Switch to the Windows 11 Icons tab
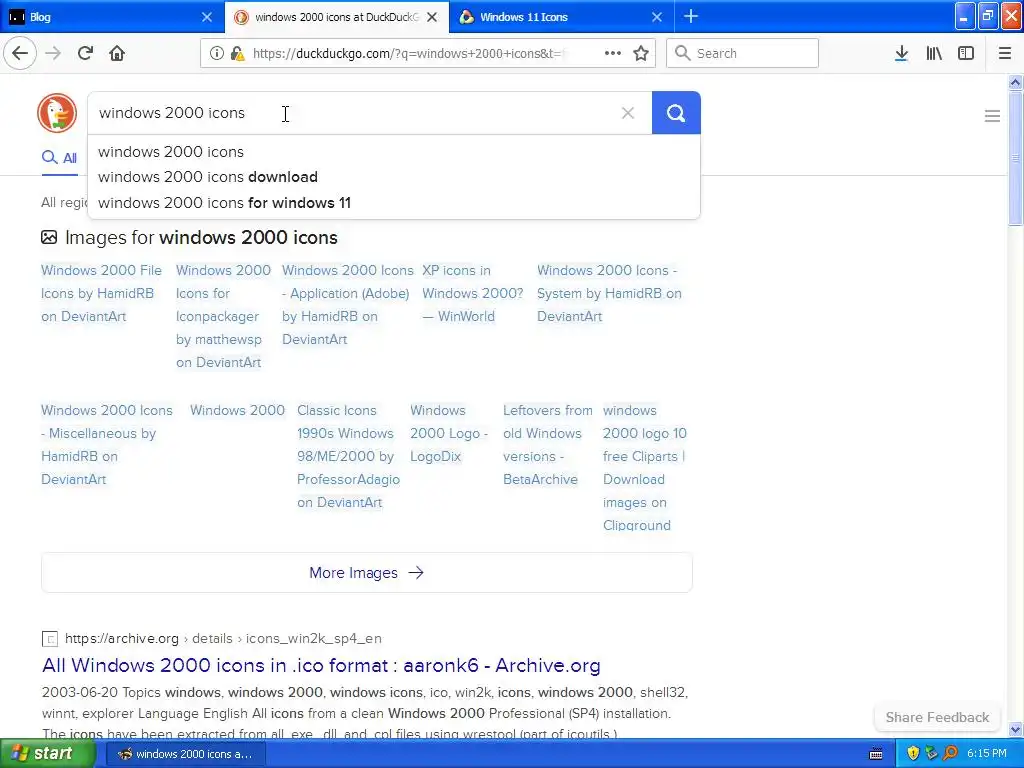 [x=562, y=17]
